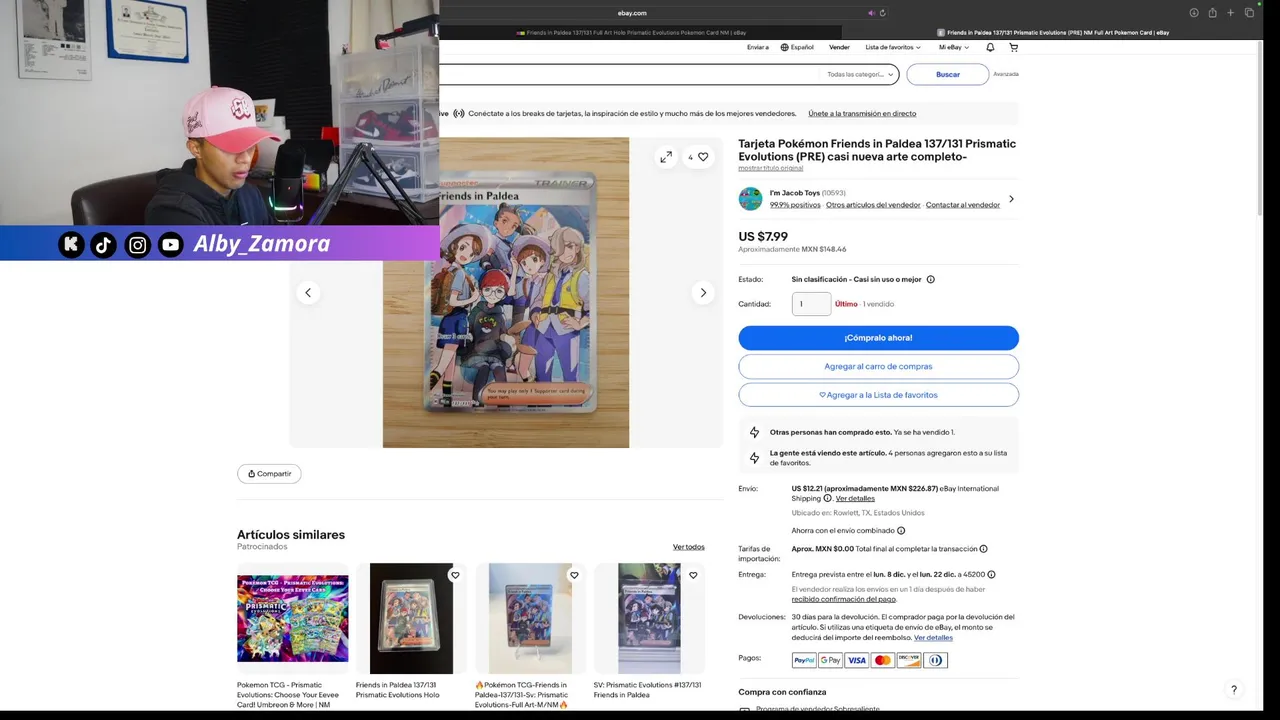Open the Mi eBay dropdown menu

[953, 47]
